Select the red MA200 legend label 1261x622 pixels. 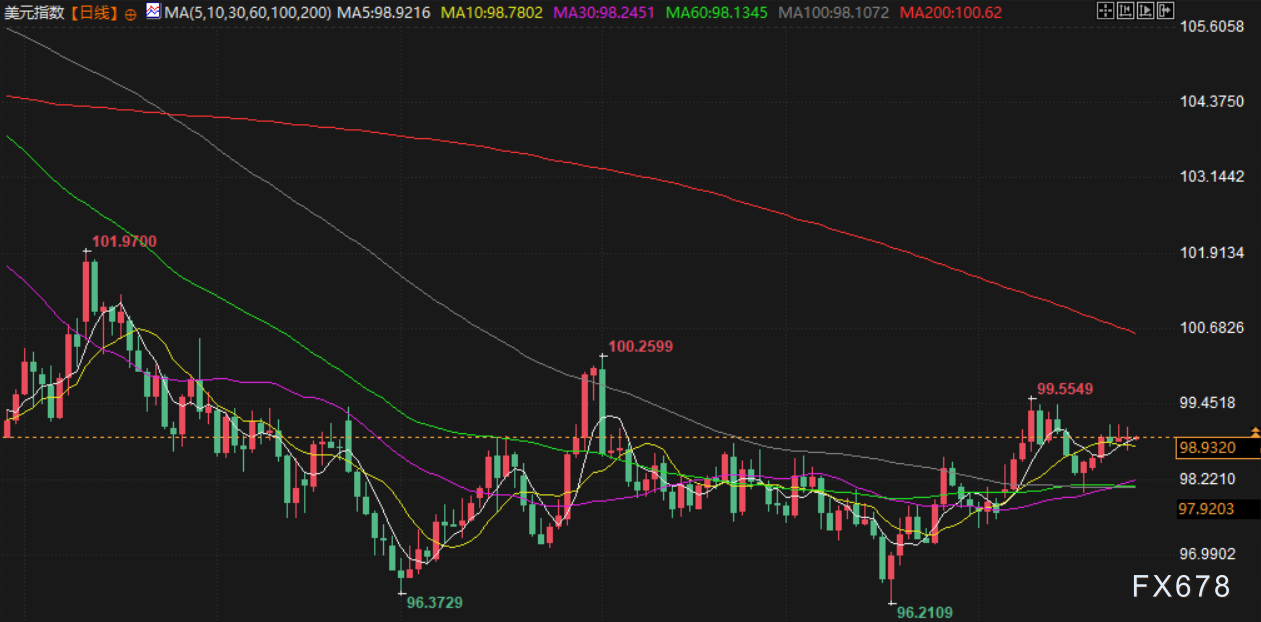(x=950, y=13)
